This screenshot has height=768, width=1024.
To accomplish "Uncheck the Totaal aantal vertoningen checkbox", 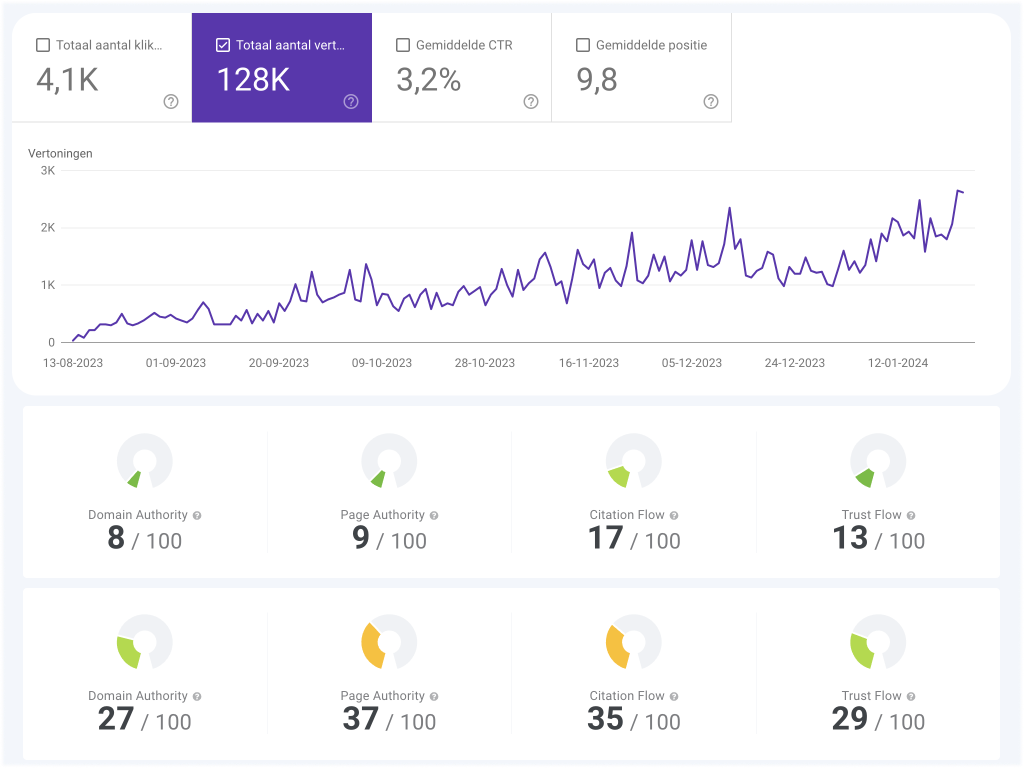I will [223, 44].
